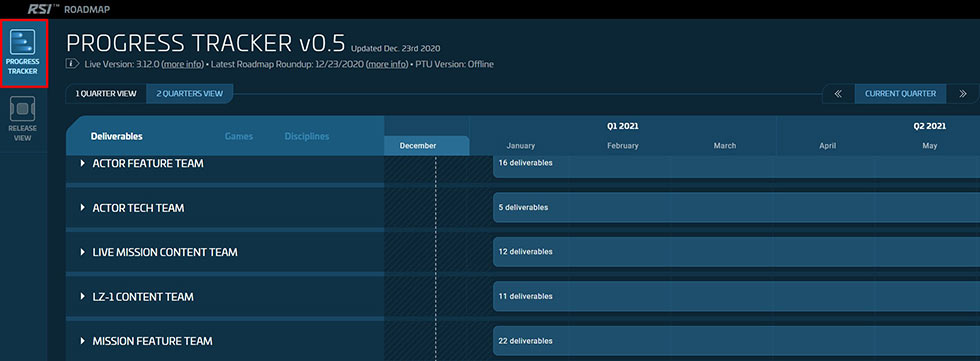Go to previous quarter with double-left arrows

[x=838, y=94]
